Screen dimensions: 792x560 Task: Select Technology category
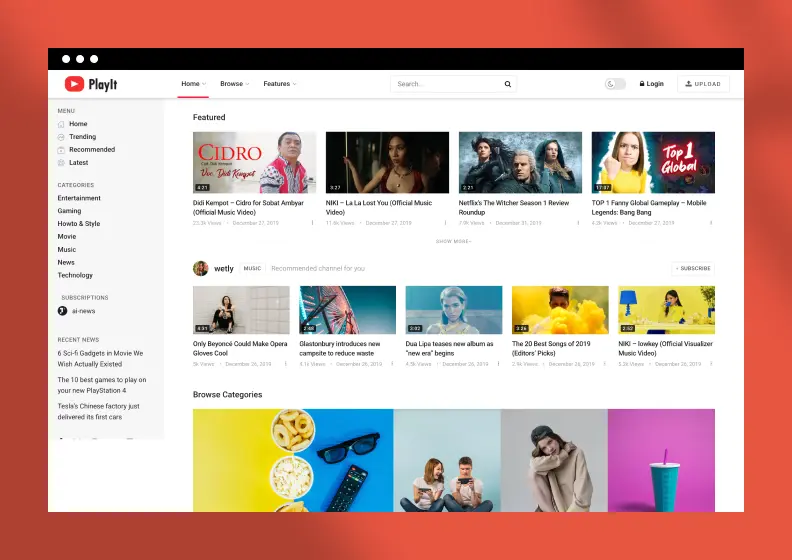(75, 275)
